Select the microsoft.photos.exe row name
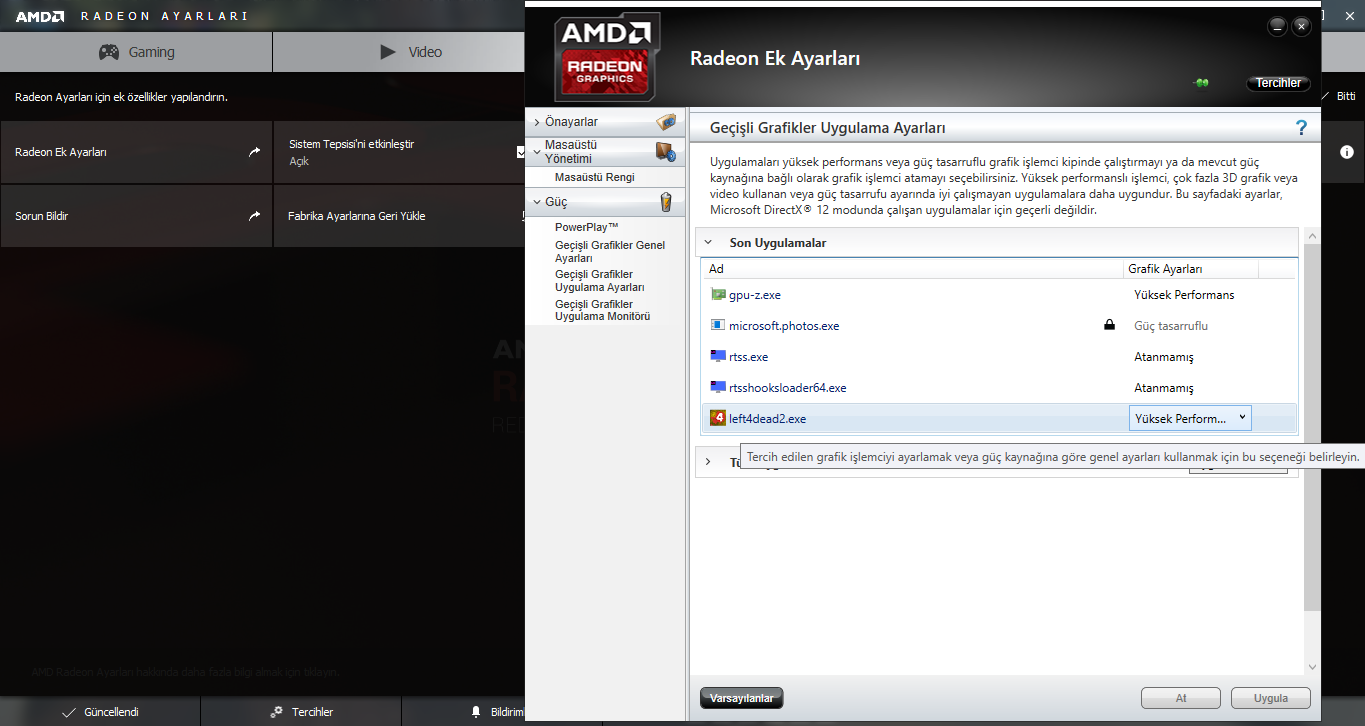The height and width of the screenshot is (726, 1365). pos(784,326)
